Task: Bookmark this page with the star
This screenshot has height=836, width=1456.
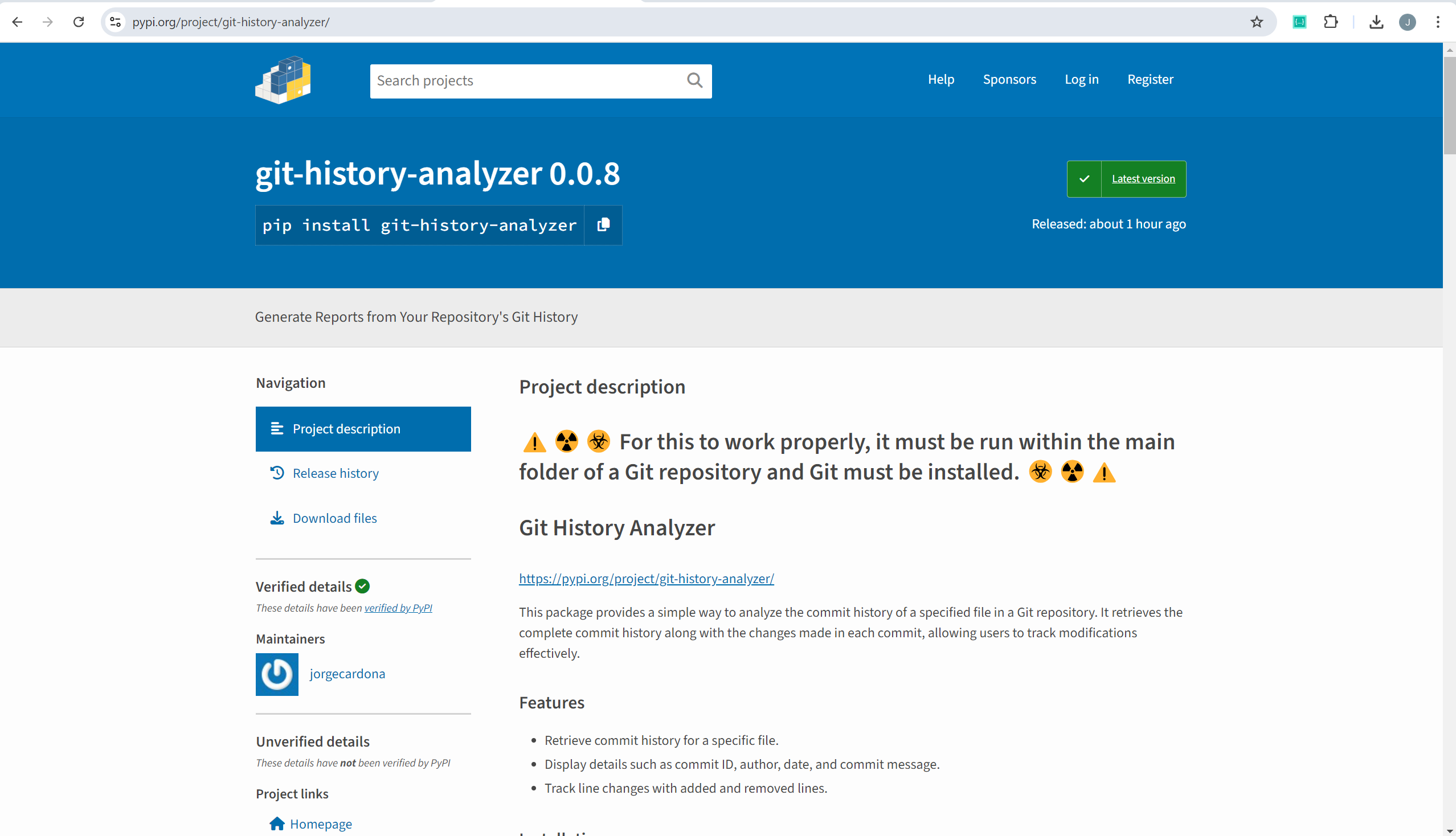Action: click(1257, 22)
